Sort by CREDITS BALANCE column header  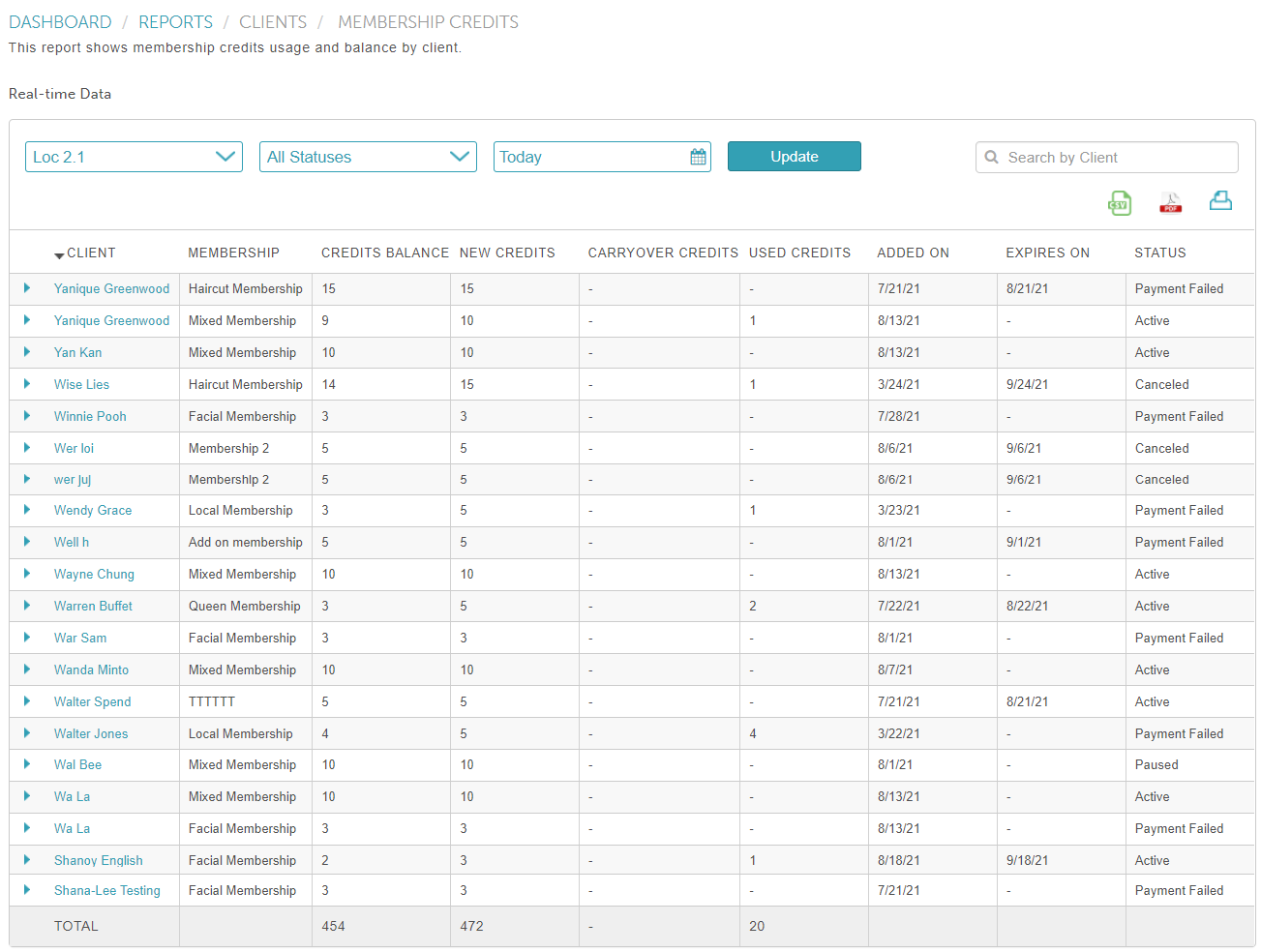tap(385, 253)
